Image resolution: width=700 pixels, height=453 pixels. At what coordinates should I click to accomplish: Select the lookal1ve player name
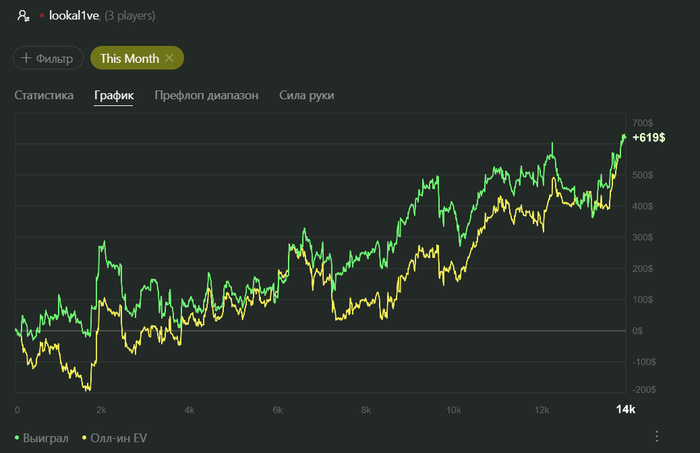(74, 16)
